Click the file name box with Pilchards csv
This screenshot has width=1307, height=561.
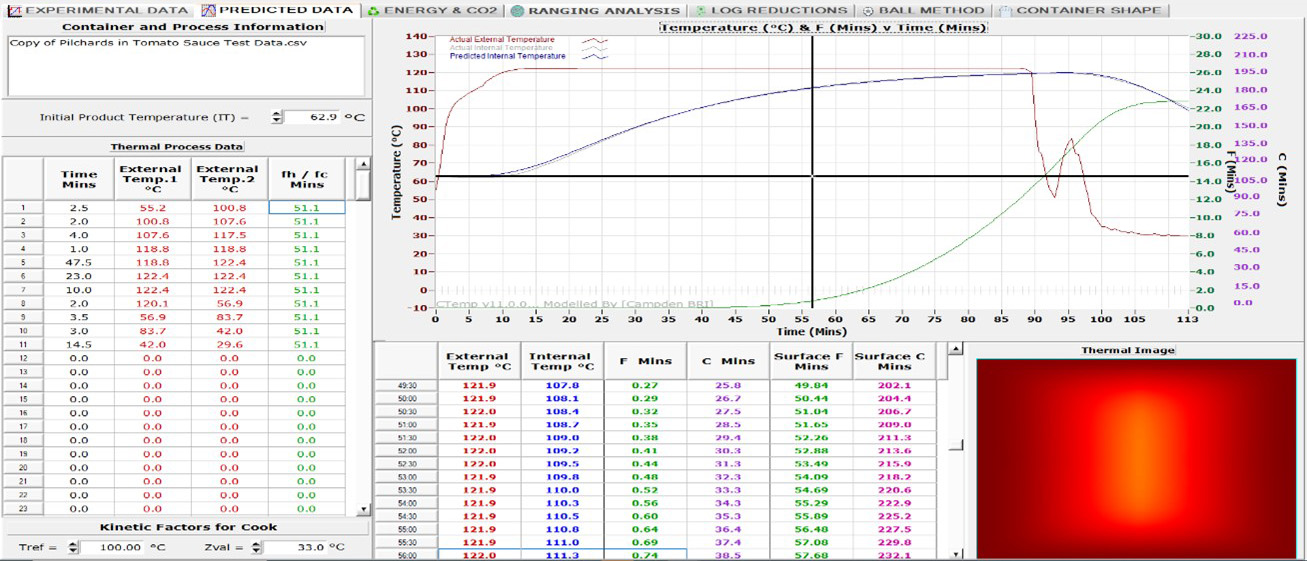(185, 66)
